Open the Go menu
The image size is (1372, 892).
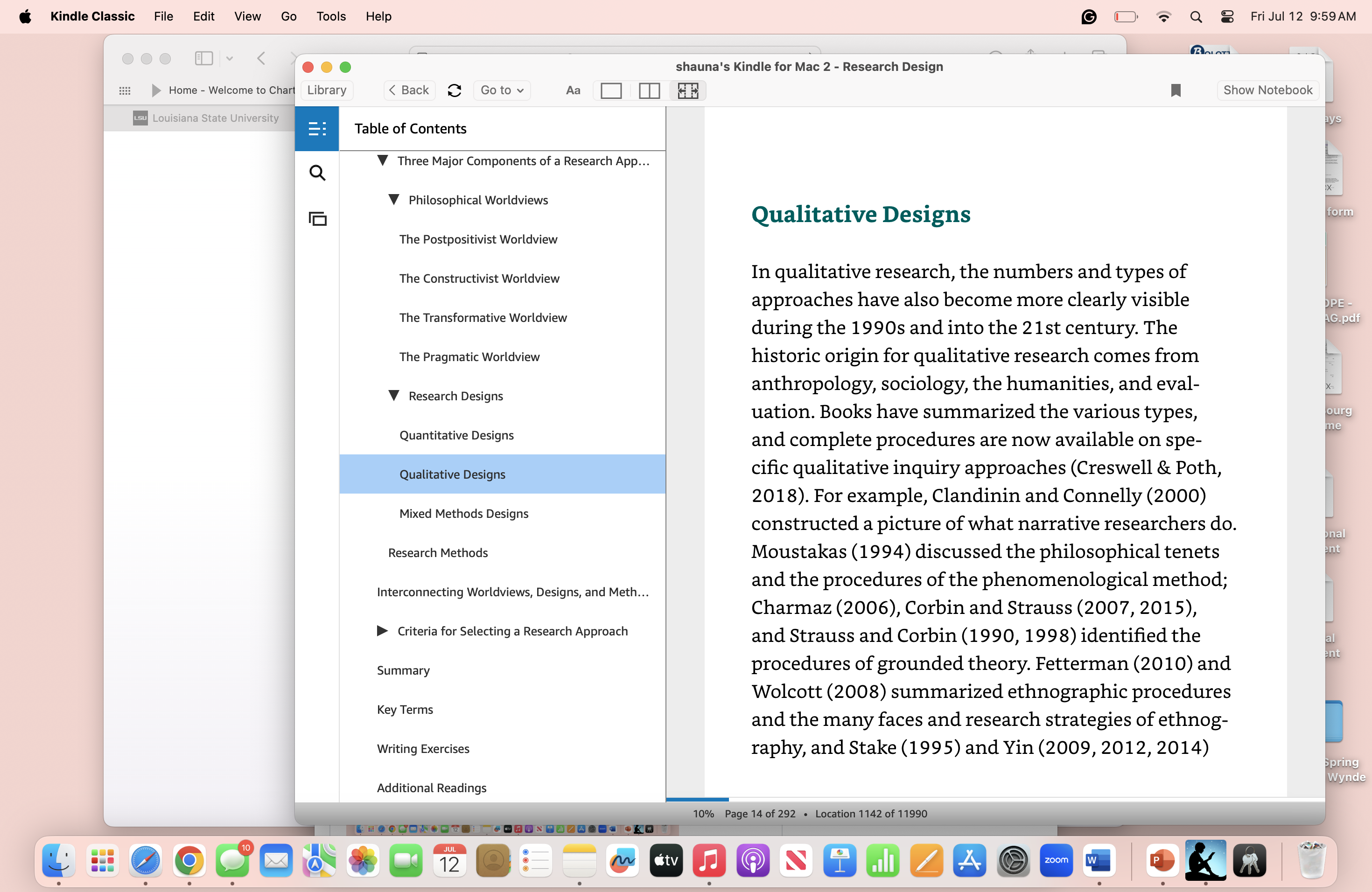tap(288, 16)
